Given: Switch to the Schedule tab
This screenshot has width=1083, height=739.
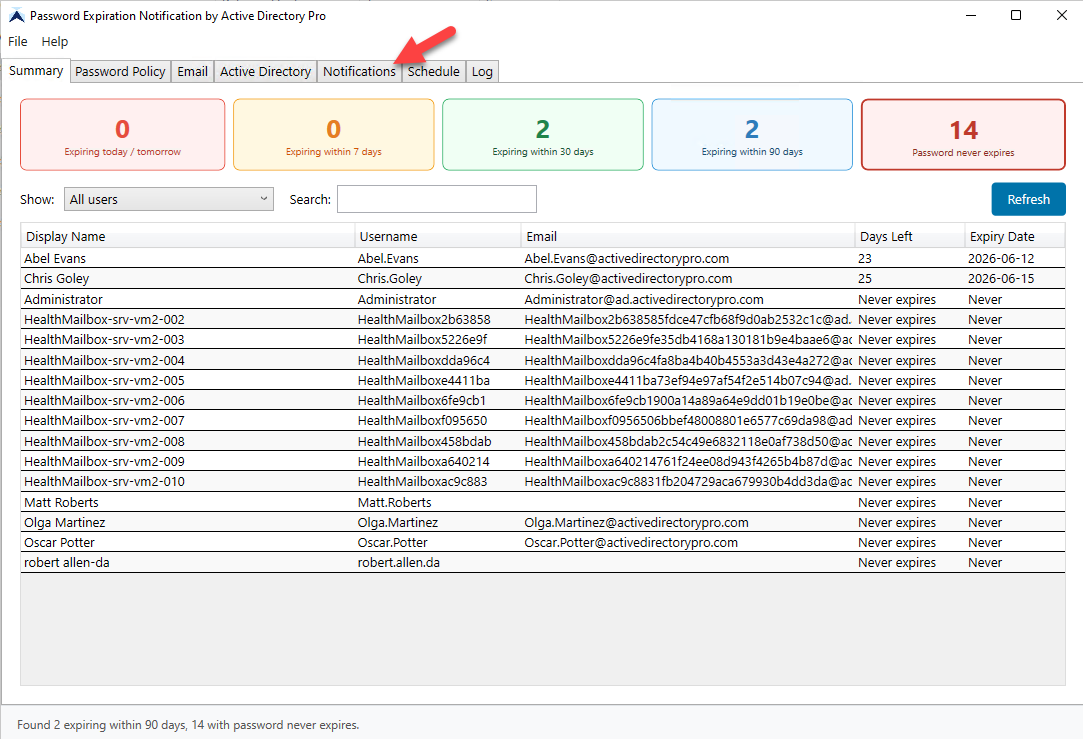Looking at the screenshot, I should (x=433, y=71).
